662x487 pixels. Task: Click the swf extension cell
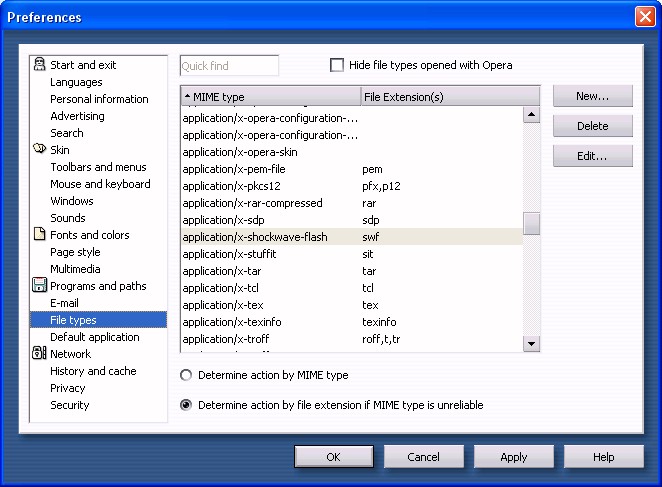371,237
